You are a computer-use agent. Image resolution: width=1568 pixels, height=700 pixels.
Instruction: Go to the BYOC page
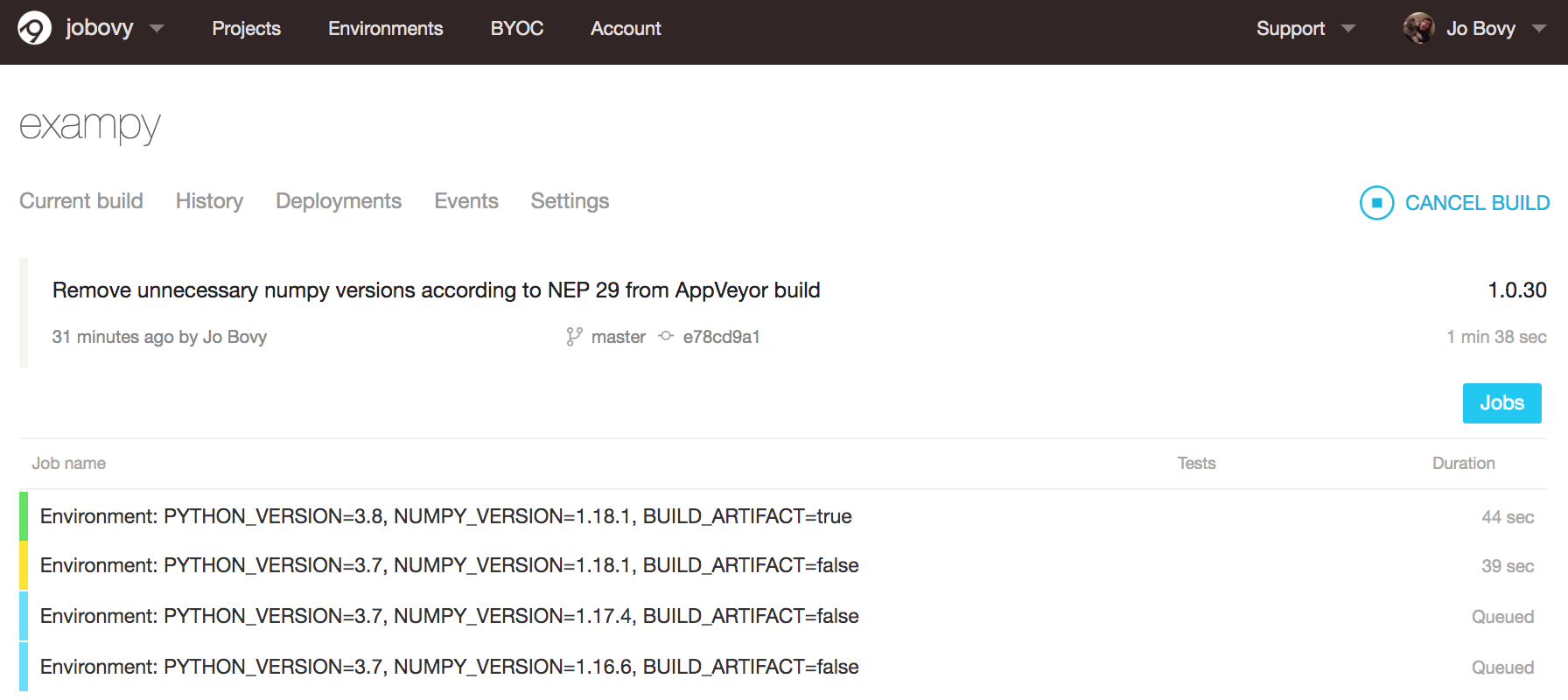516,29
